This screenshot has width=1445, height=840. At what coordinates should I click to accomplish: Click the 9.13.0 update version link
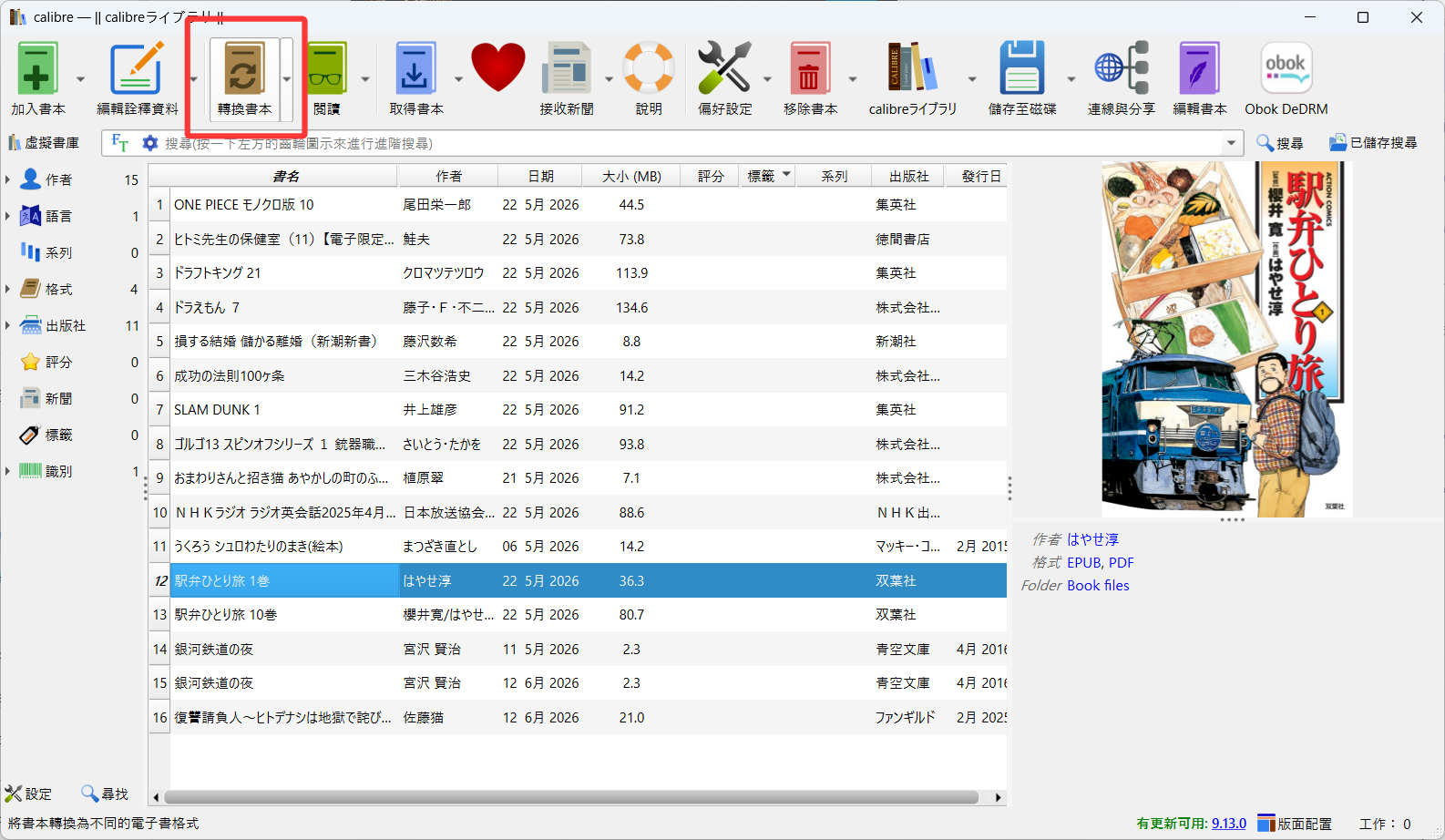(x=1228, y=824)
